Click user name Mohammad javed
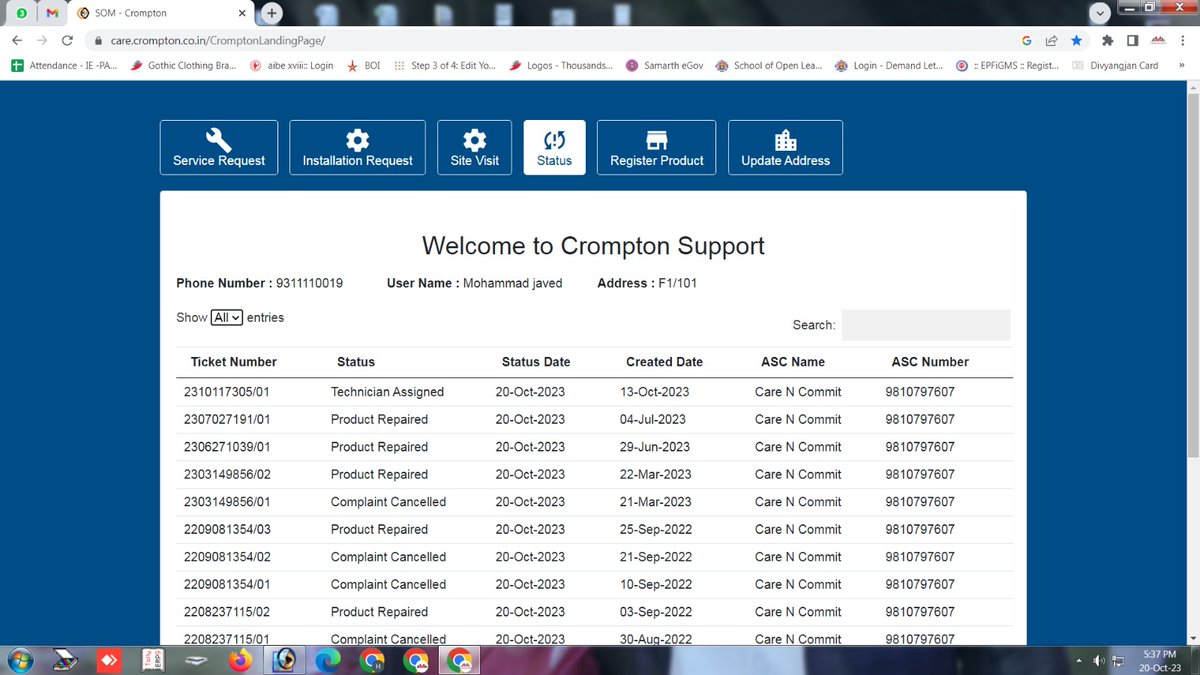1200x675 pixels. coord(512,283)
